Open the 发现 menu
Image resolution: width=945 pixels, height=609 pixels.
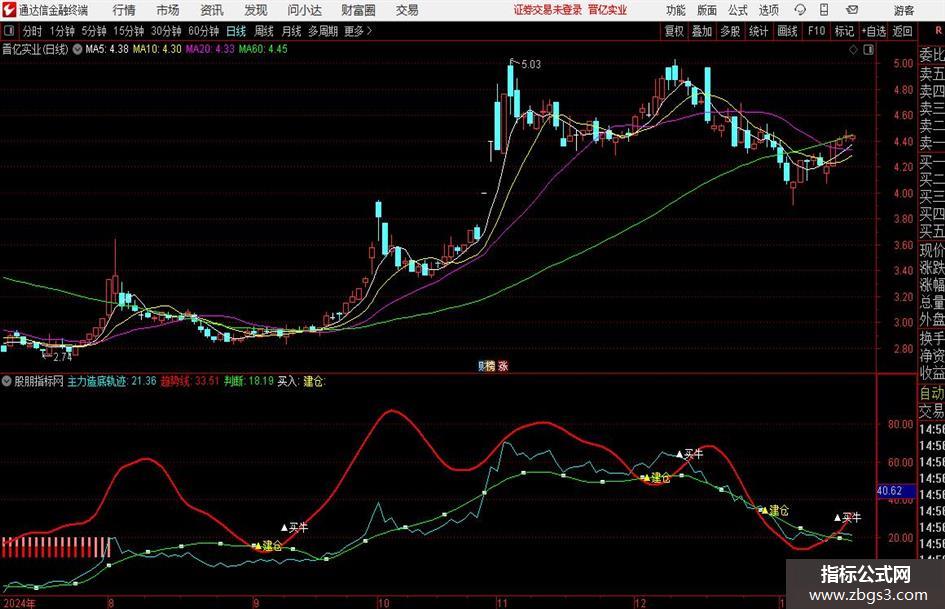pos(256,10)
